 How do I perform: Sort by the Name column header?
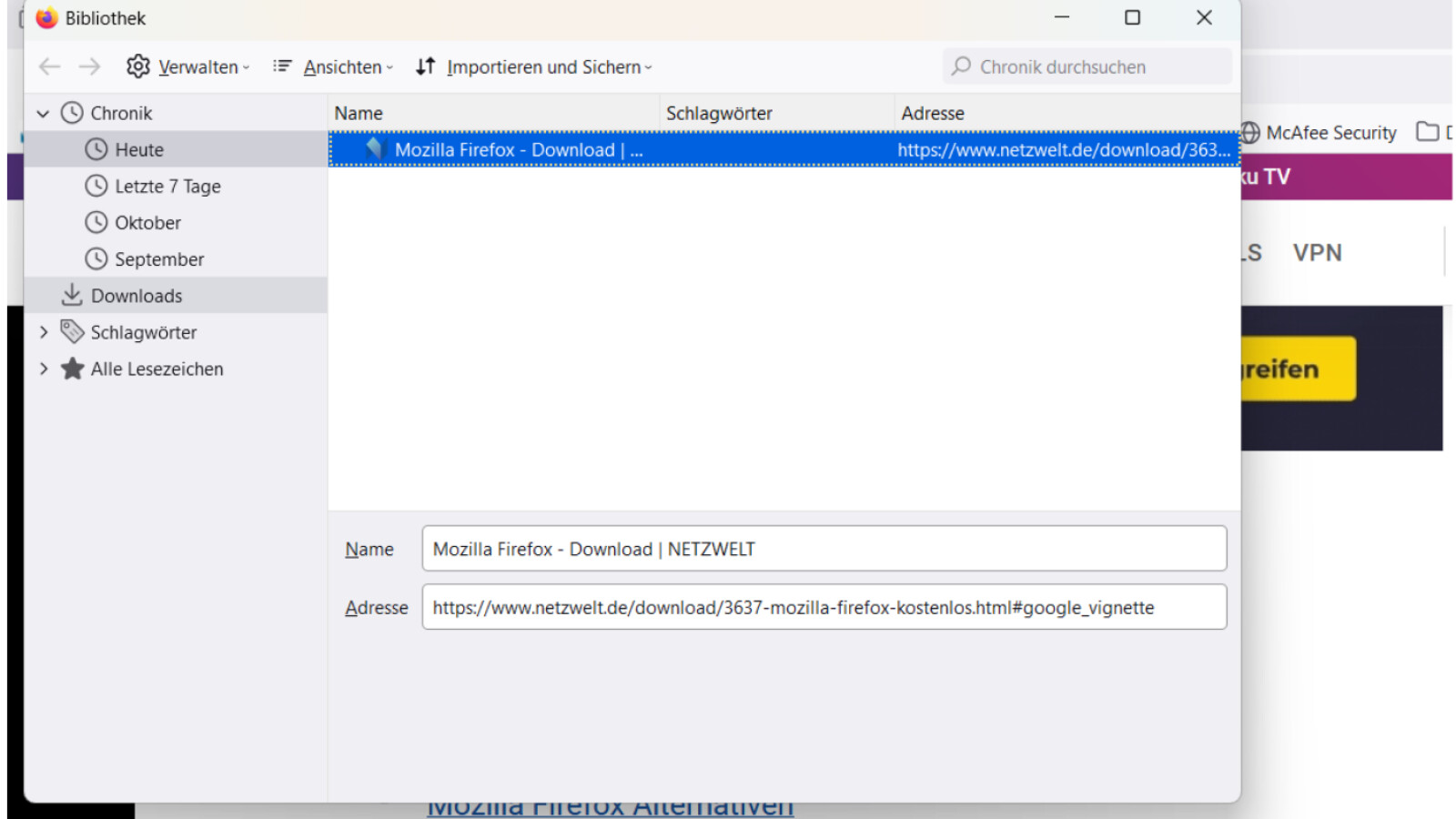click(x=491, y=114)
